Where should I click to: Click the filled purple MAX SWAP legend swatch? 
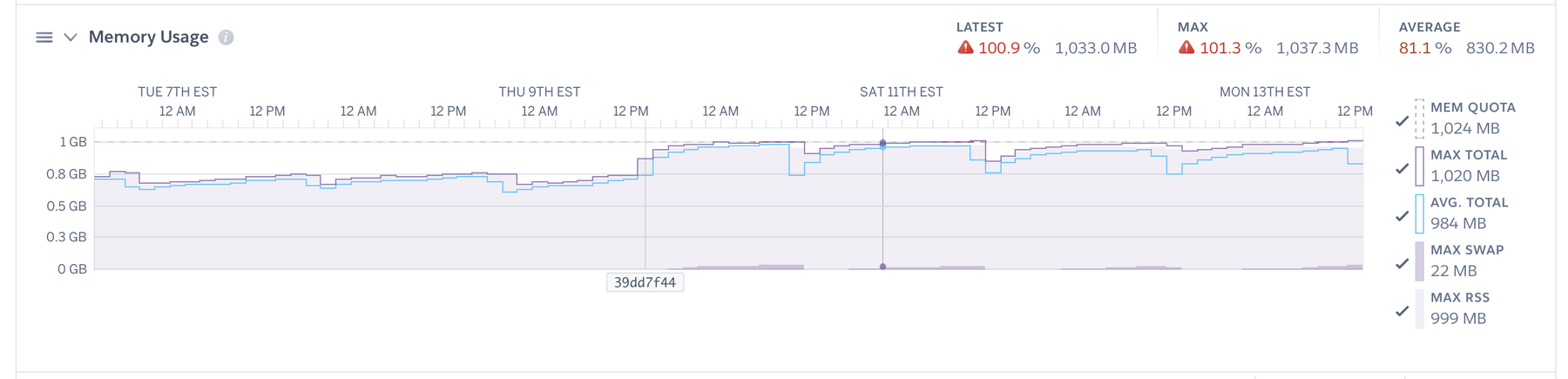[x=1419, y=261]
